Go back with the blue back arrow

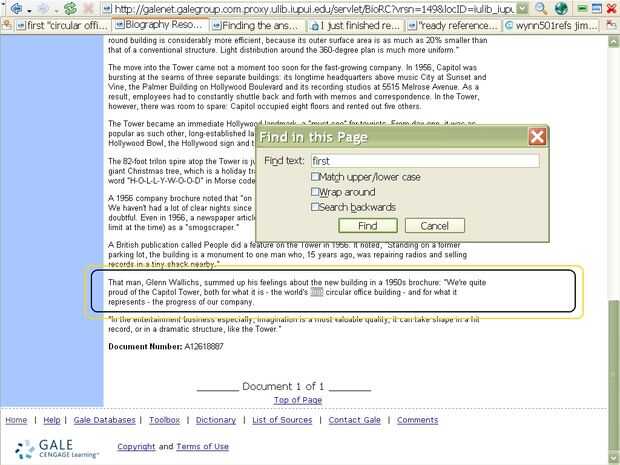coord(17,8)
